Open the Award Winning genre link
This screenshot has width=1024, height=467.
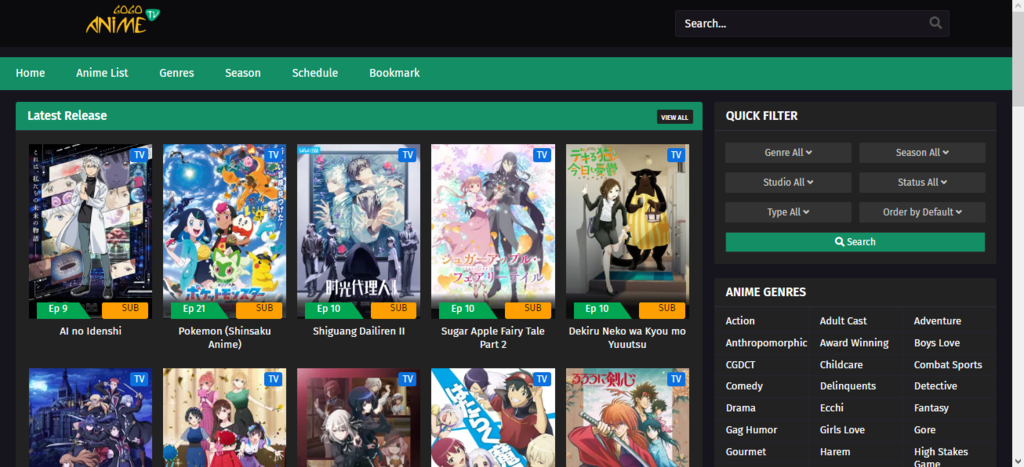854,343
